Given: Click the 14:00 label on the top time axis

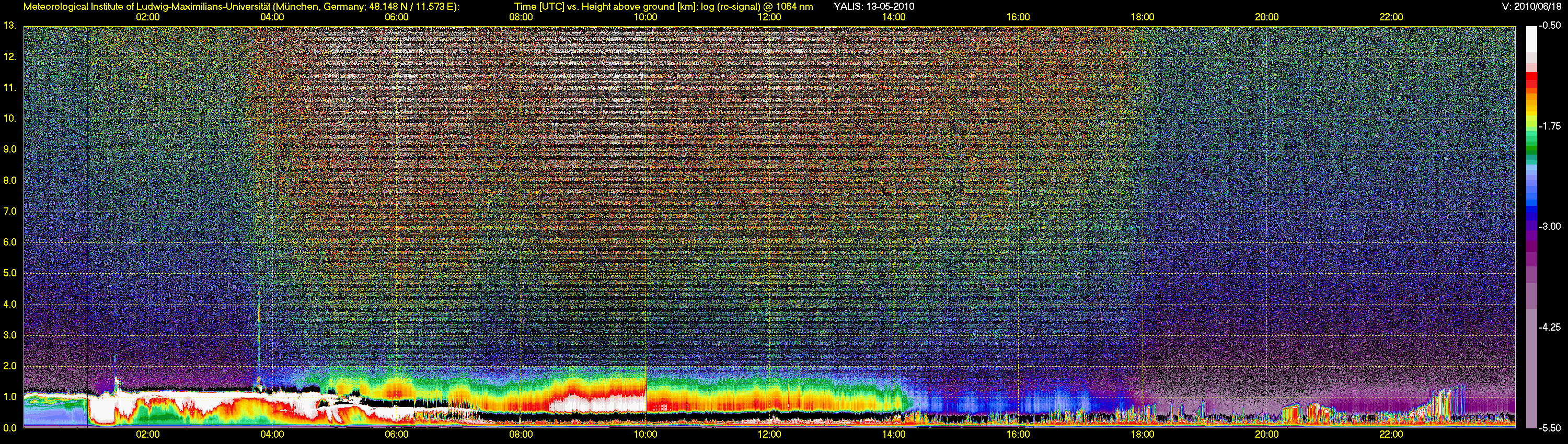Looking at the screenshot, I should click(894, 17).
